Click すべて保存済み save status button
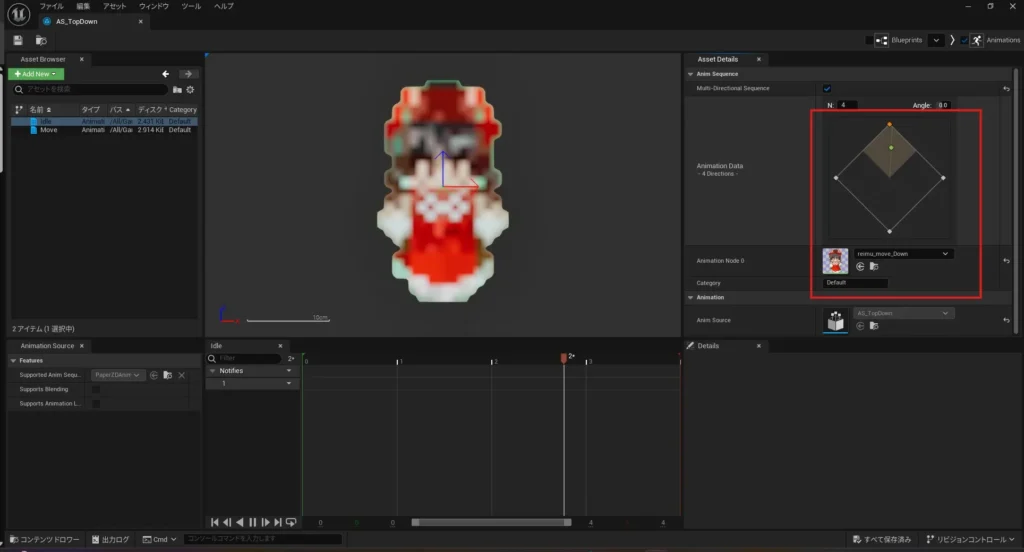The image size is (1024, 552). click(882, 540)
